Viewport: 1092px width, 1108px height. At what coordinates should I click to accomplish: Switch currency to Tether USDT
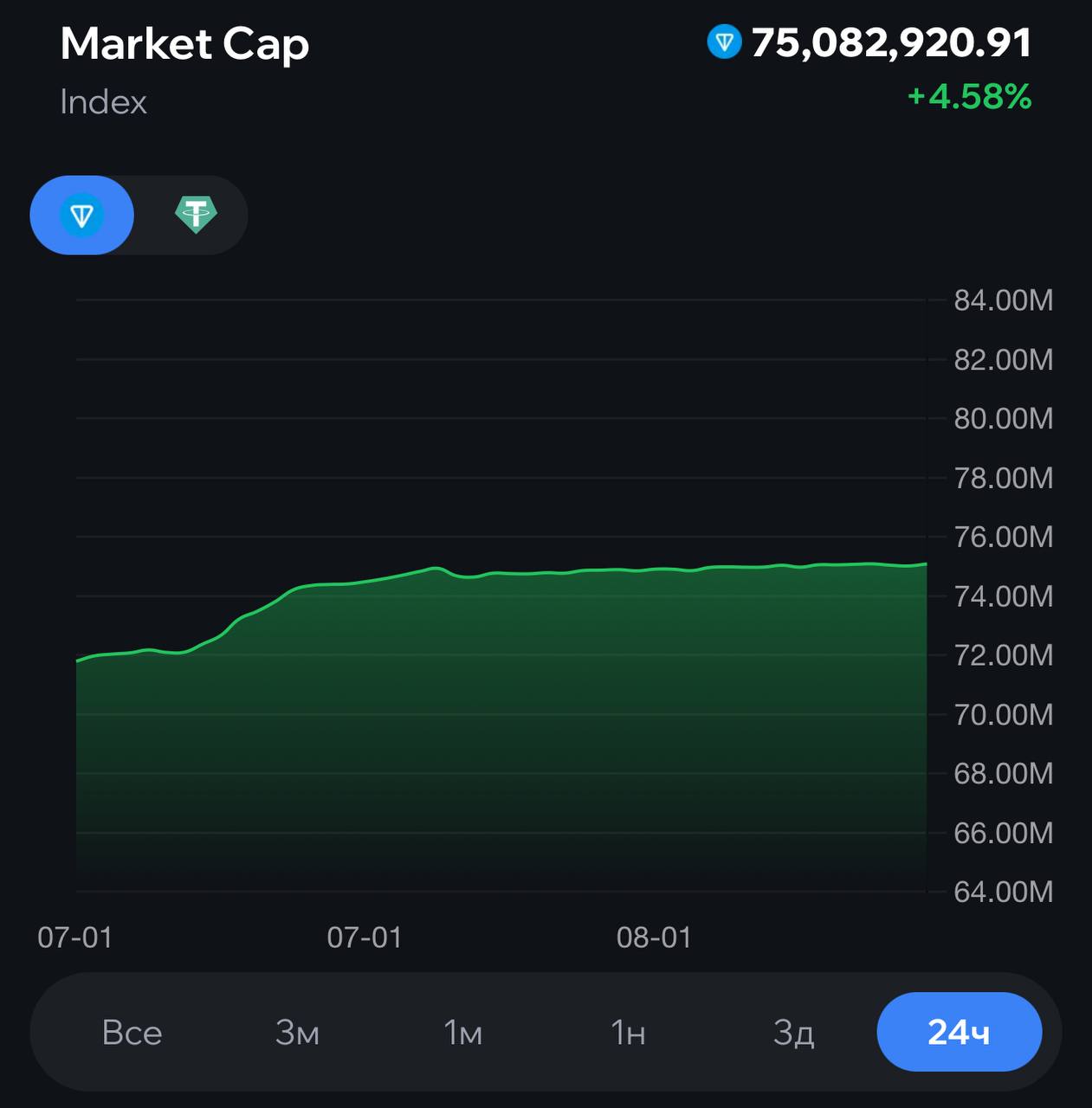coord(196,216)
